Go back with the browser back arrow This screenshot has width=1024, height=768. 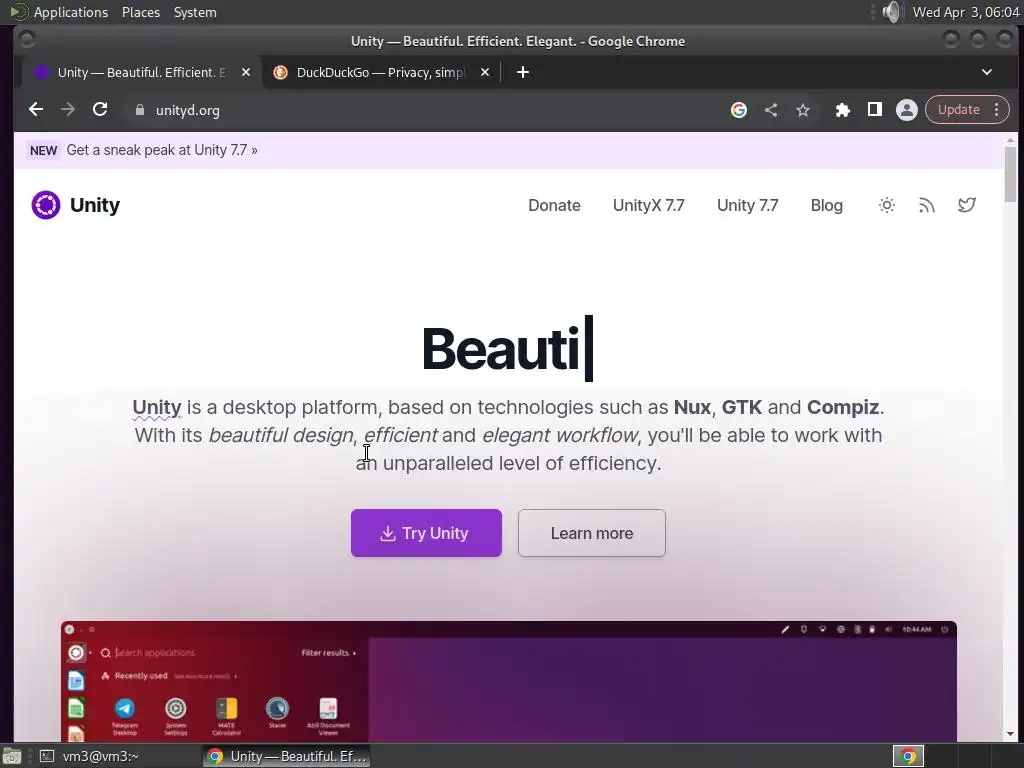(36, 110)
